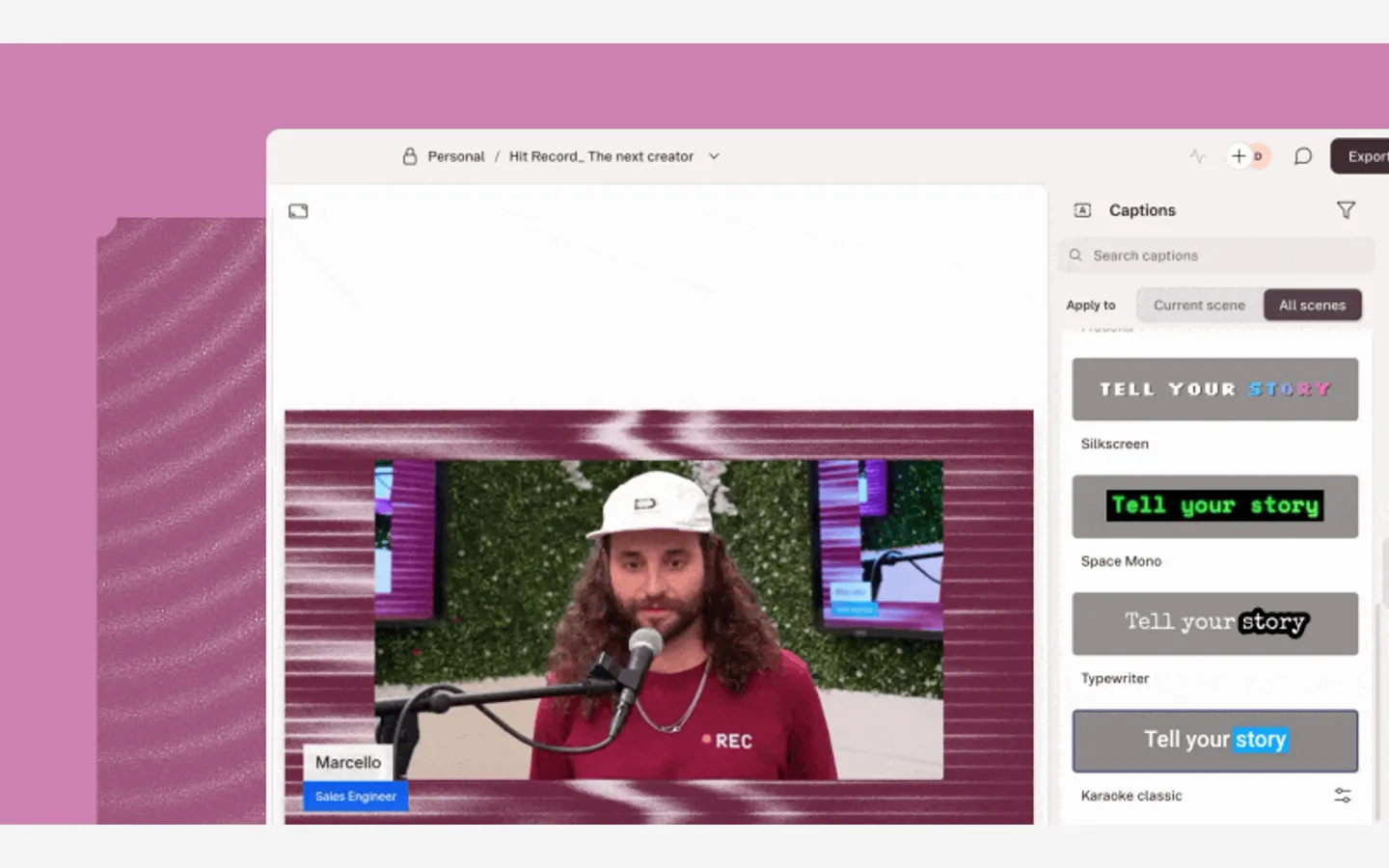Click the Hit Record project name
The width and height of the screenshot is (1389, 868).
pos(601,156)
